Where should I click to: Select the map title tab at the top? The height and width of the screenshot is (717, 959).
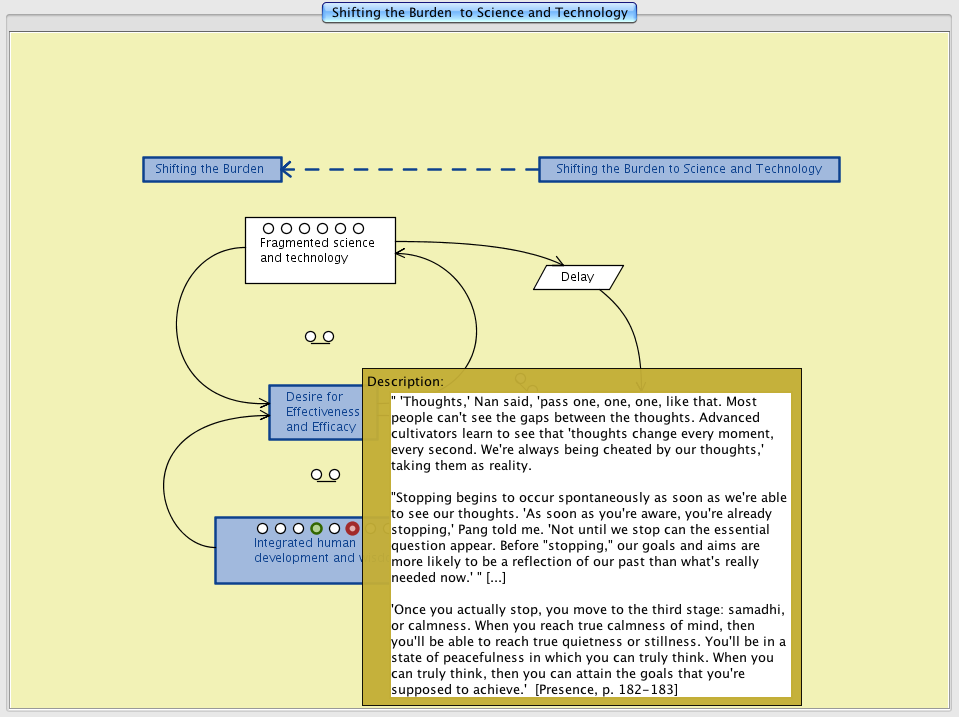pos(479,13)
